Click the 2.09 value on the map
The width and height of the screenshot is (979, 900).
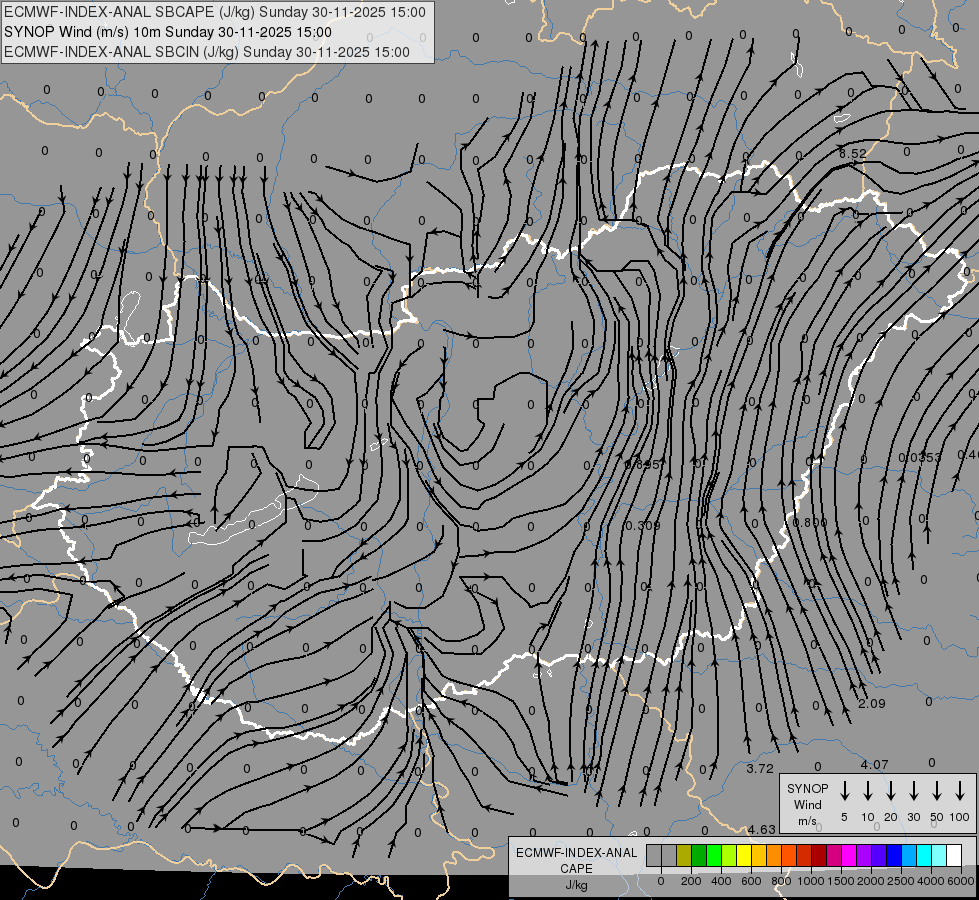point(872,704)
